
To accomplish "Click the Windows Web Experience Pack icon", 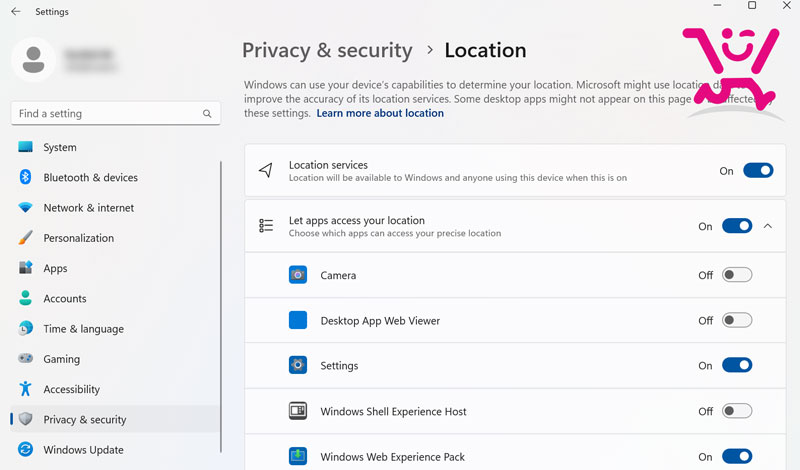I will coord(298,456).
